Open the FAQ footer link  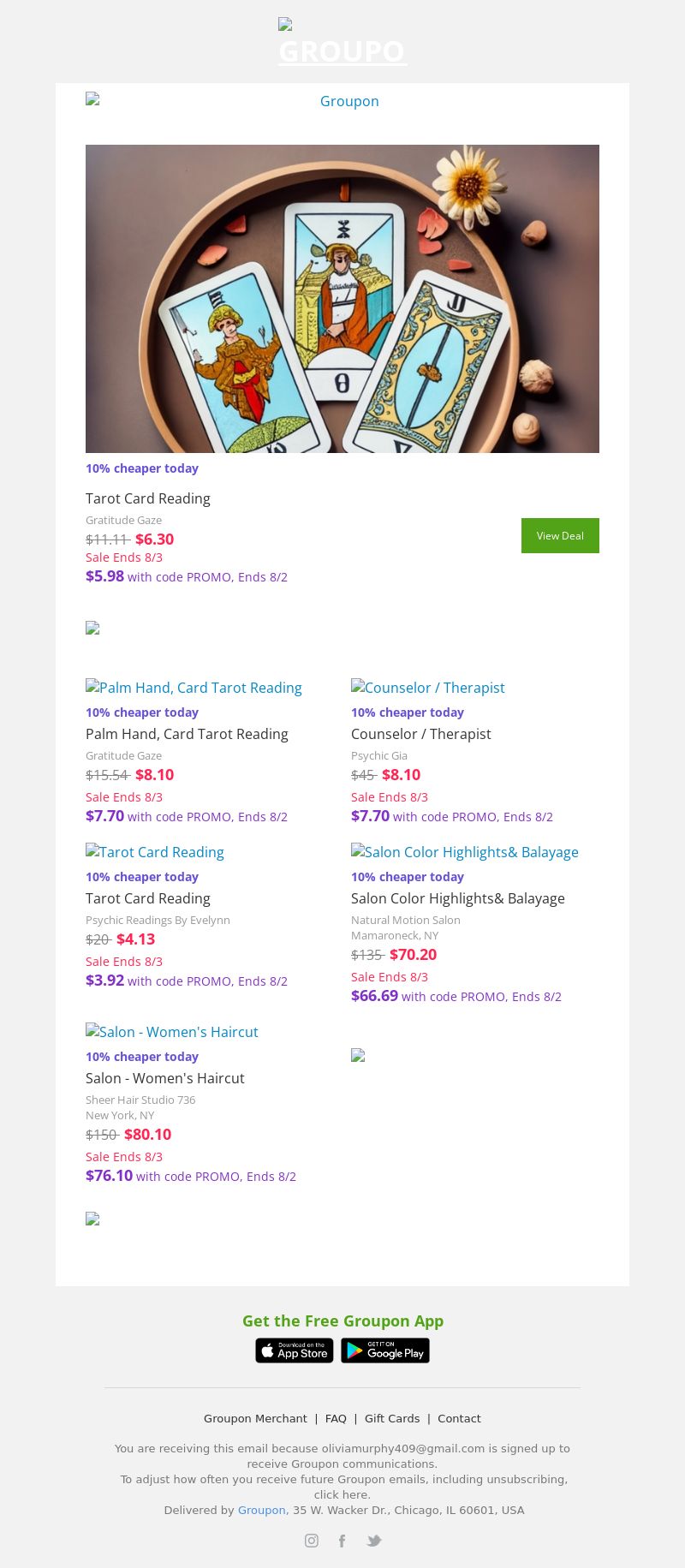[x=336, y=1418]
